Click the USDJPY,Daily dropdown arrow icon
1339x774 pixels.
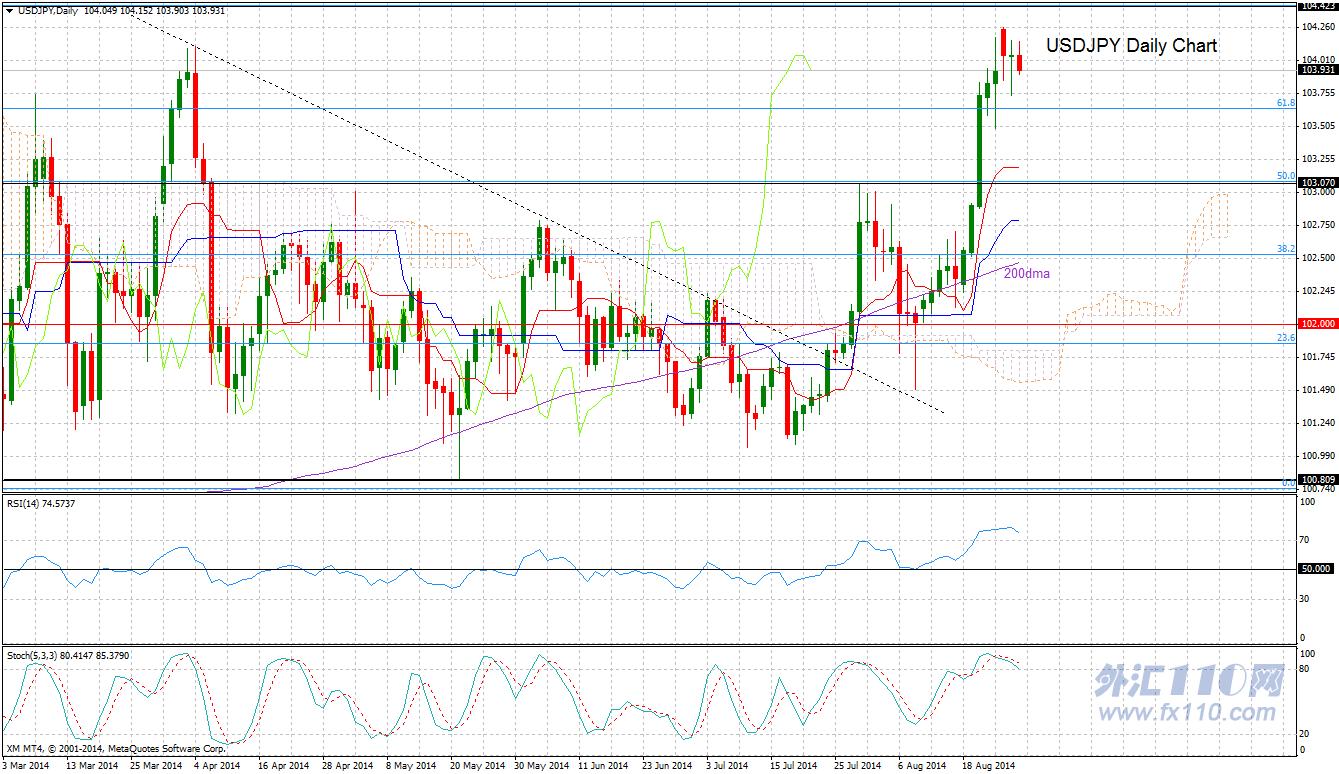pyautogui.click(x=9, y=10)
